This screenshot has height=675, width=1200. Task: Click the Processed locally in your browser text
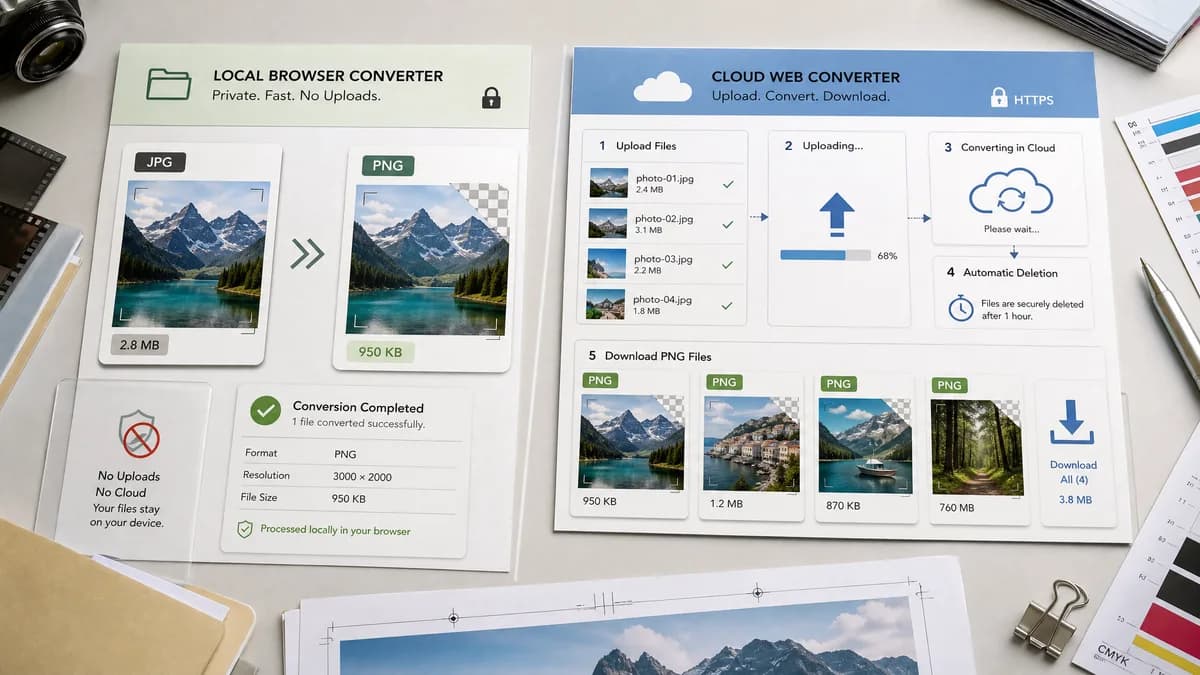click(335, 530)
